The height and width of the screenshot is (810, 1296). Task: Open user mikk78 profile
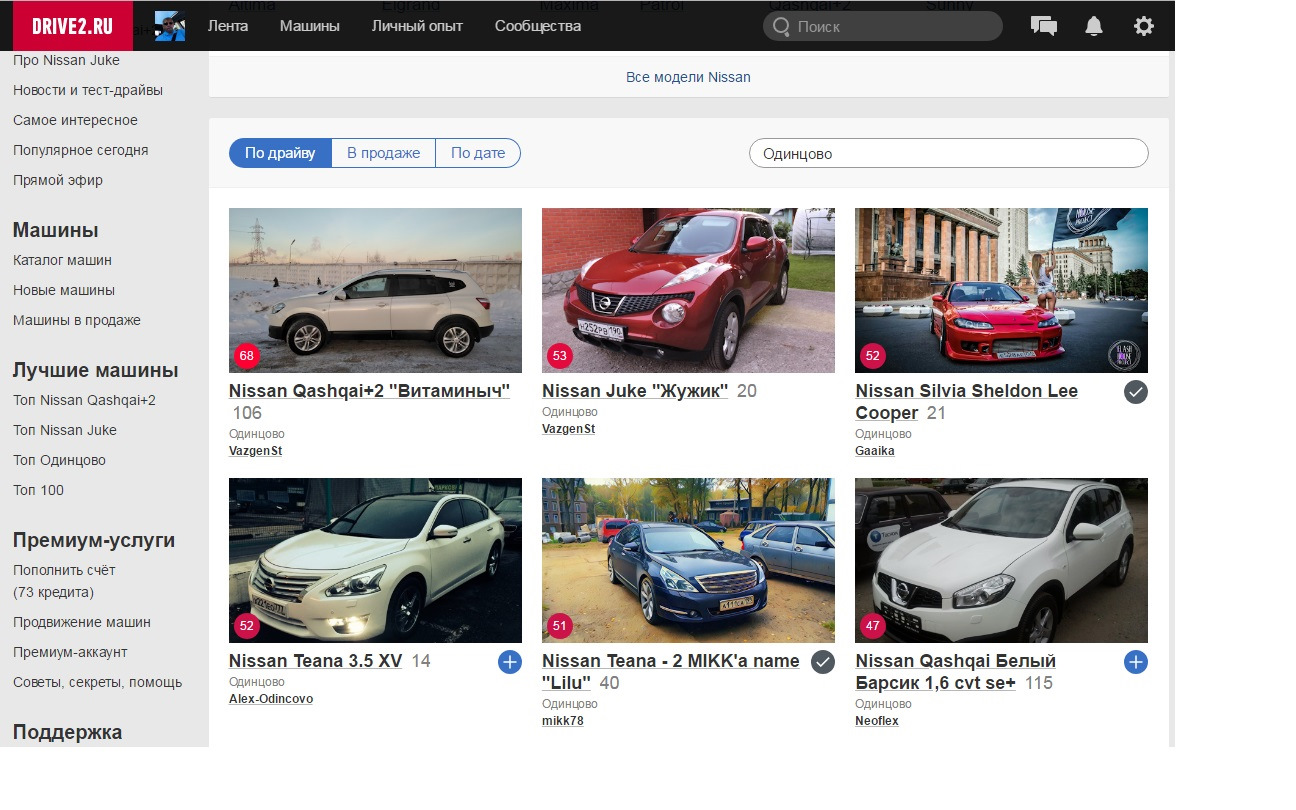562,721
